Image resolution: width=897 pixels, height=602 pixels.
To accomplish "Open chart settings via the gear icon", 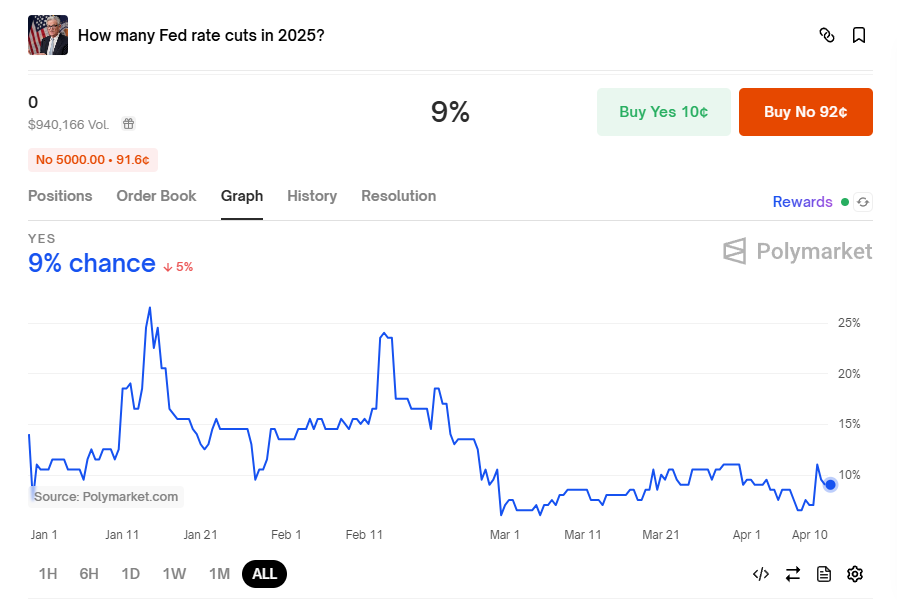I will pyautogui.click(x=855, y=574).
